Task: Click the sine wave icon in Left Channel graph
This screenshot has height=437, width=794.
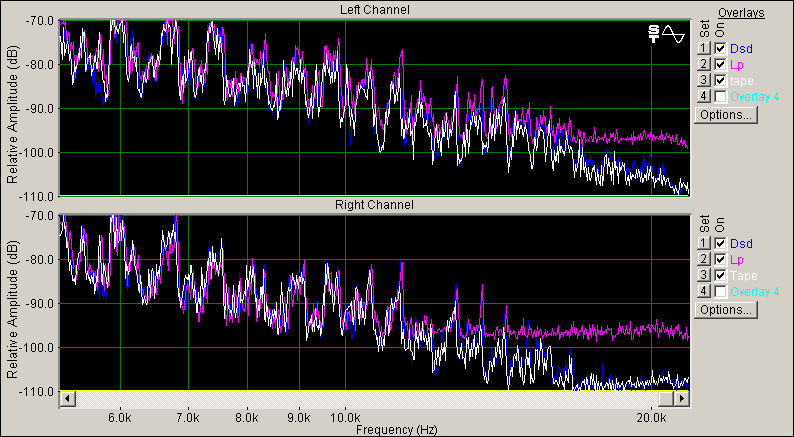Action: pos(673,34)
